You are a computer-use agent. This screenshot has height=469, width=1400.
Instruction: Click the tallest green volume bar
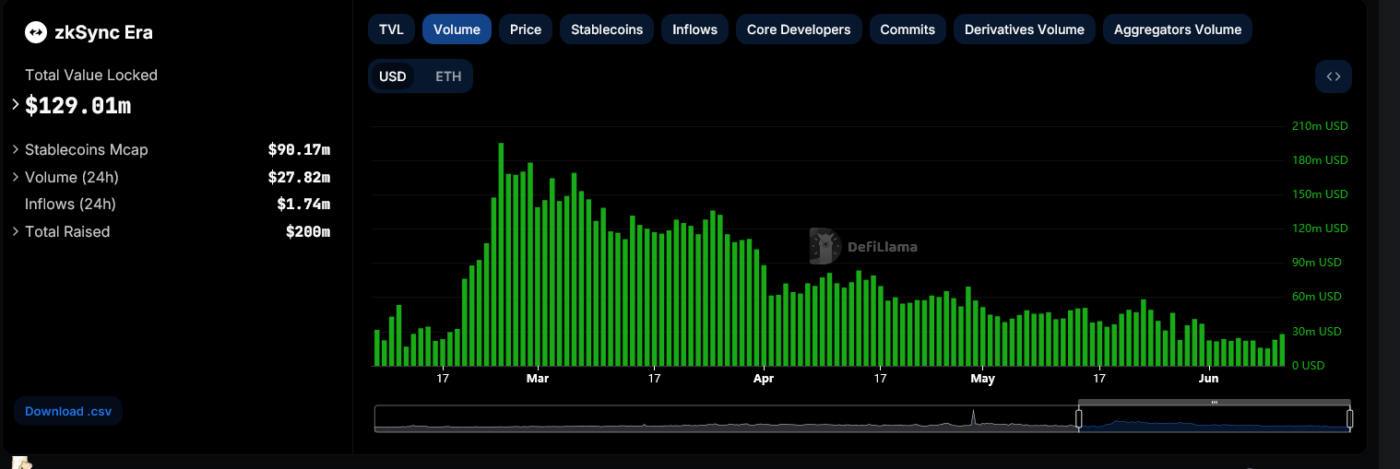point(501,254)
